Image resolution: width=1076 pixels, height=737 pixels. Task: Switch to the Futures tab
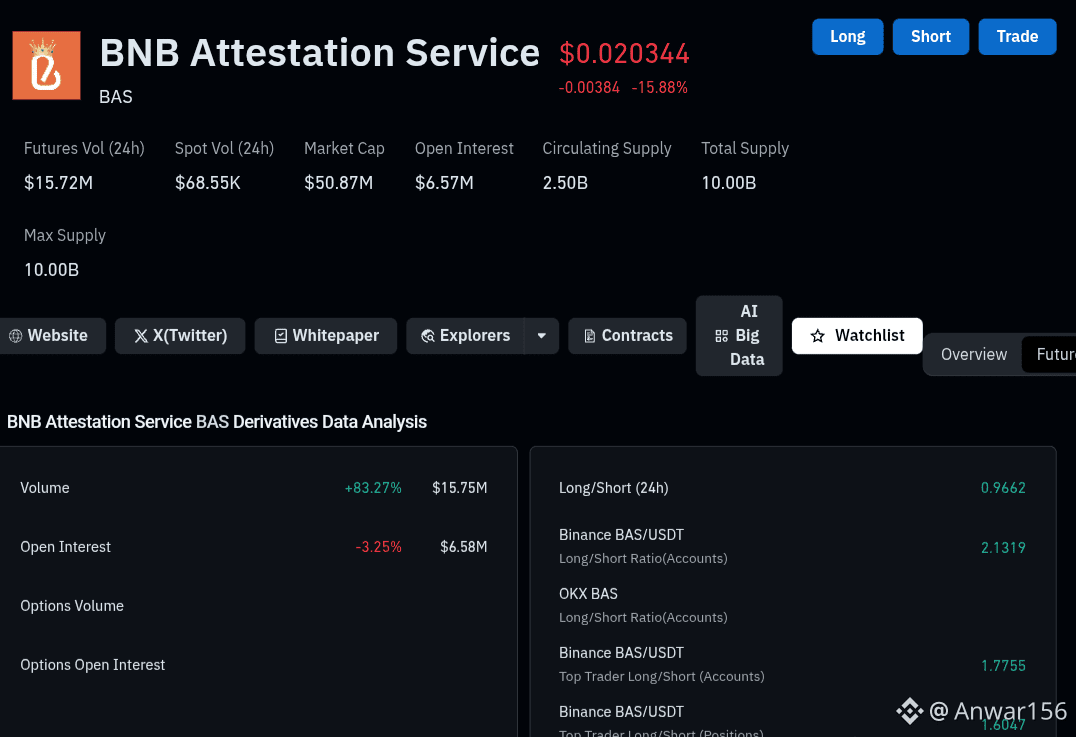(1050, 355)
